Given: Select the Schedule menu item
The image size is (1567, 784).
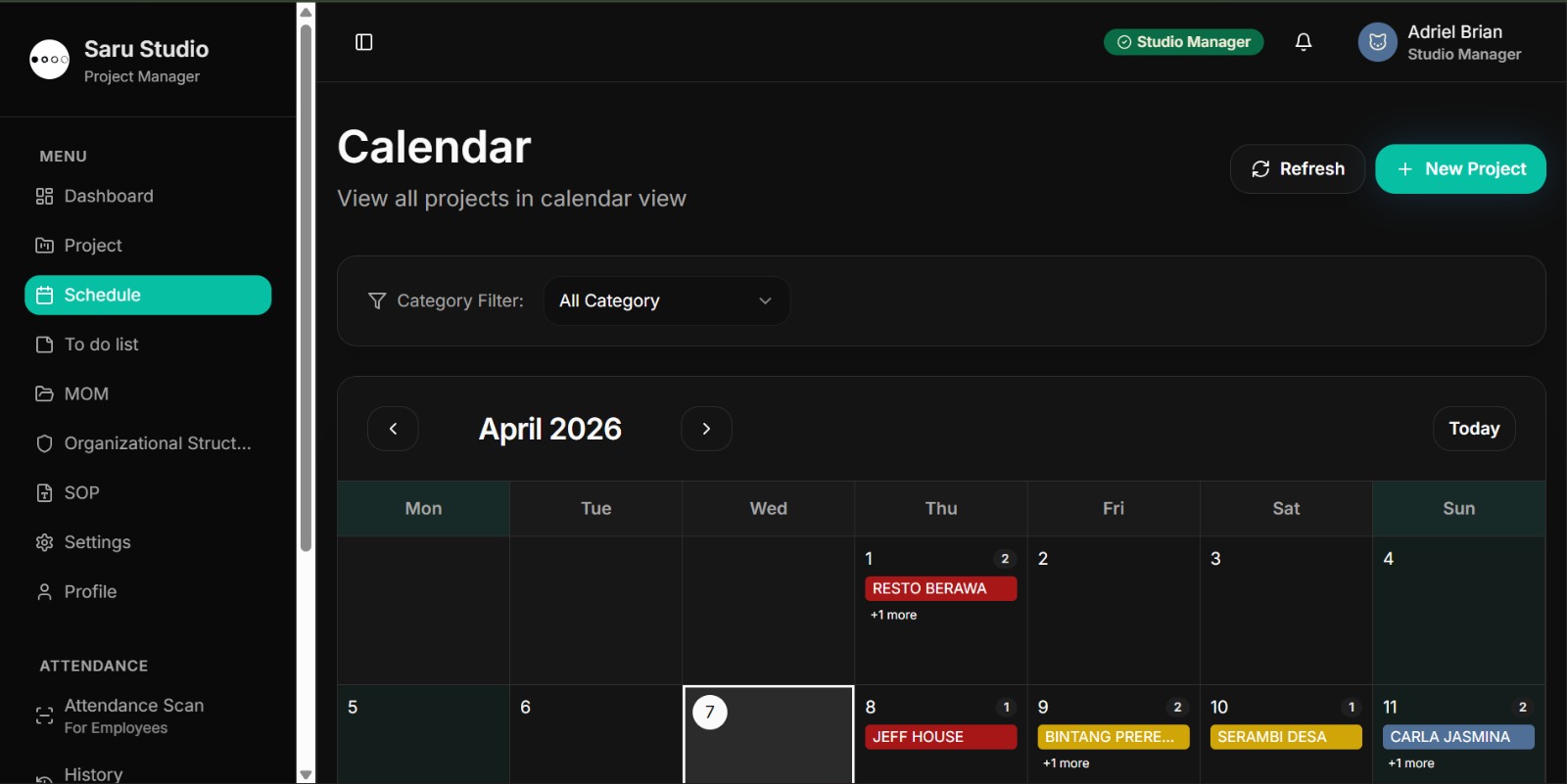Looking at the screenshot, I should click(x=148, y=296).
